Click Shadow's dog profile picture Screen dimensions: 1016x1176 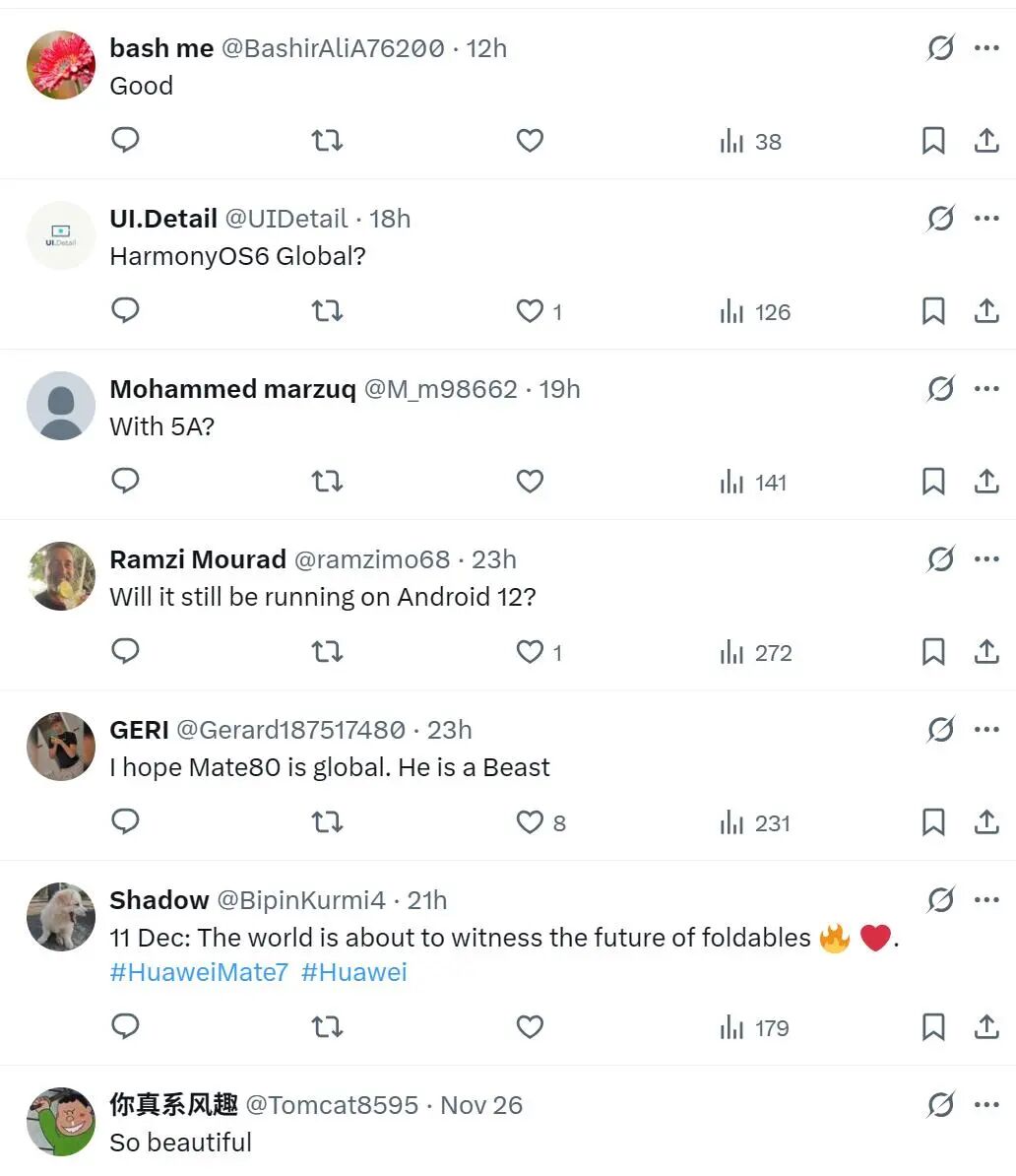pos(60,917)
